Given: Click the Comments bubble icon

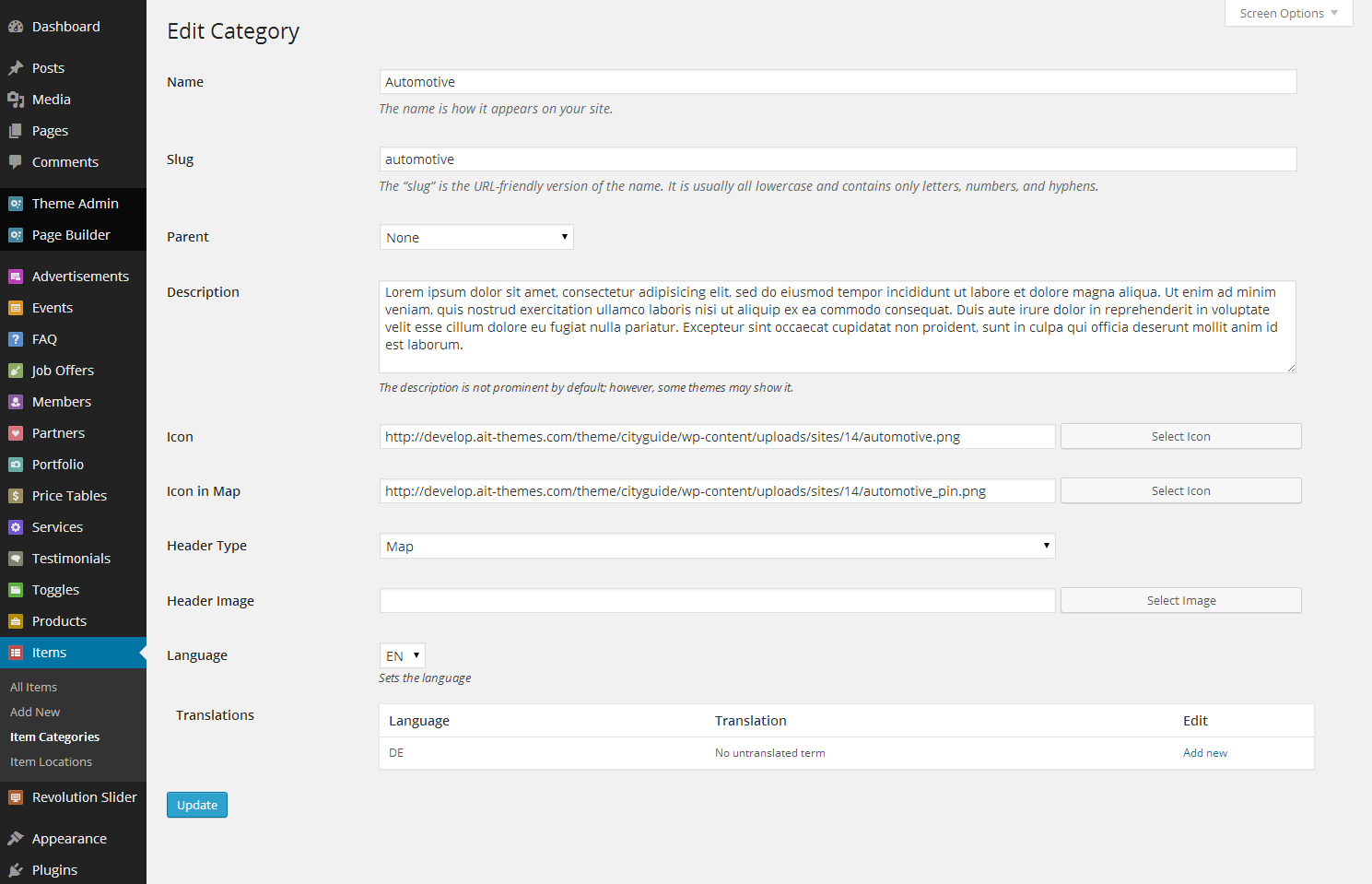Looking at the screenshot, I should pyautogui.click(x=16, y=161).
